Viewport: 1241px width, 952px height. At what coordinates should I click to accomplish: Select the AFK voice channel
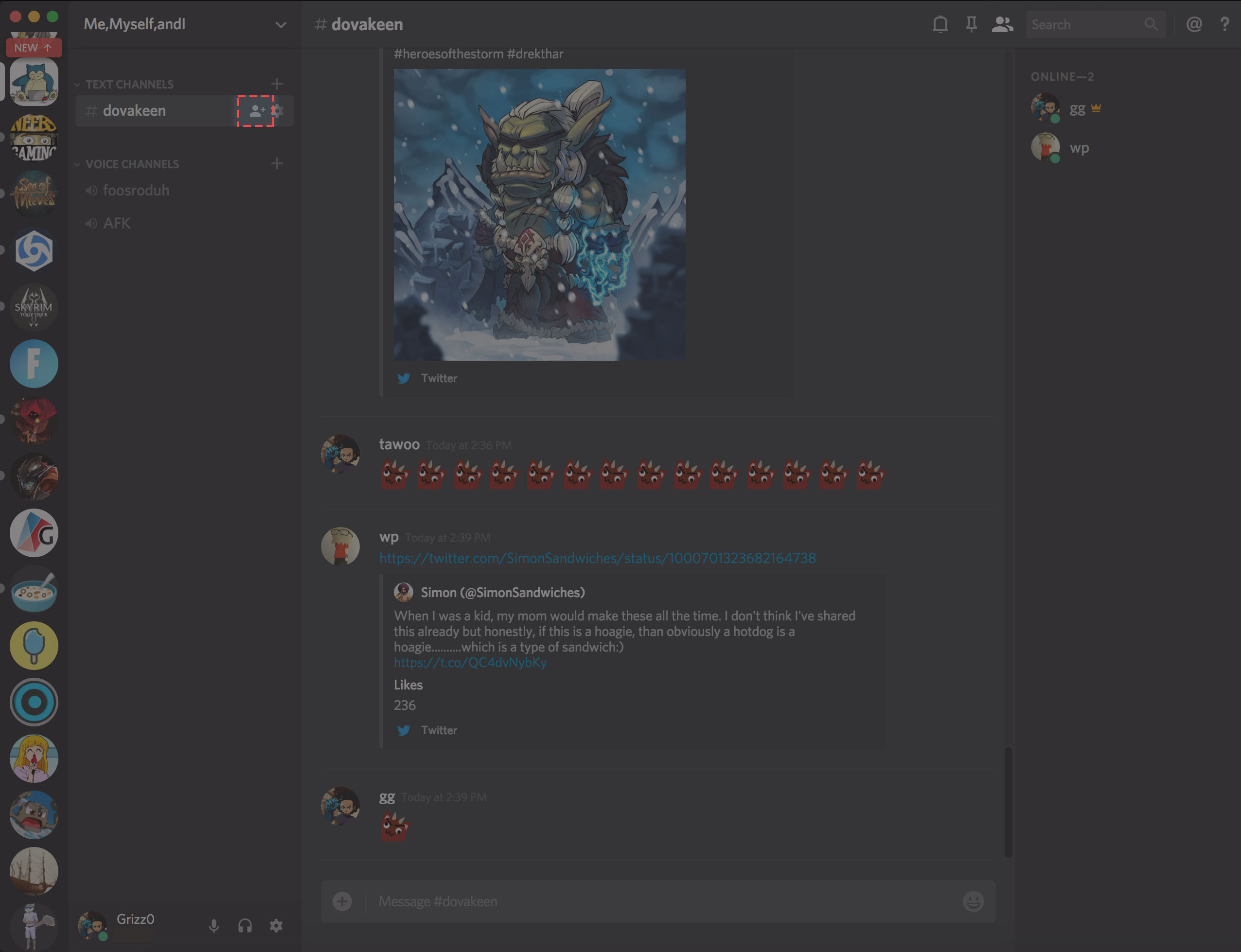(117, 222)
